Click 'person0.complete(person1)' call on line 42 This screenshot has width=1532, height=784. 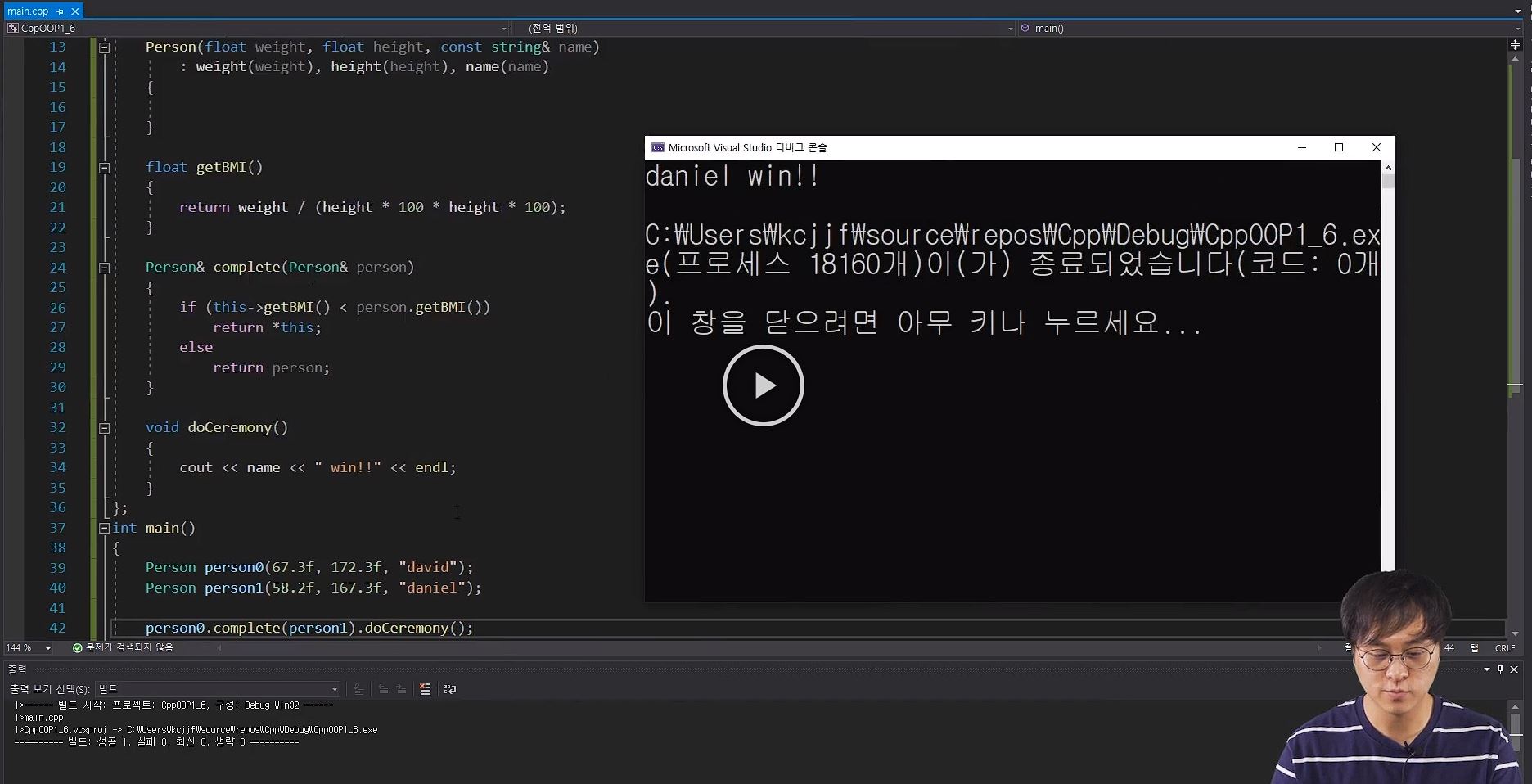(251, 629)
